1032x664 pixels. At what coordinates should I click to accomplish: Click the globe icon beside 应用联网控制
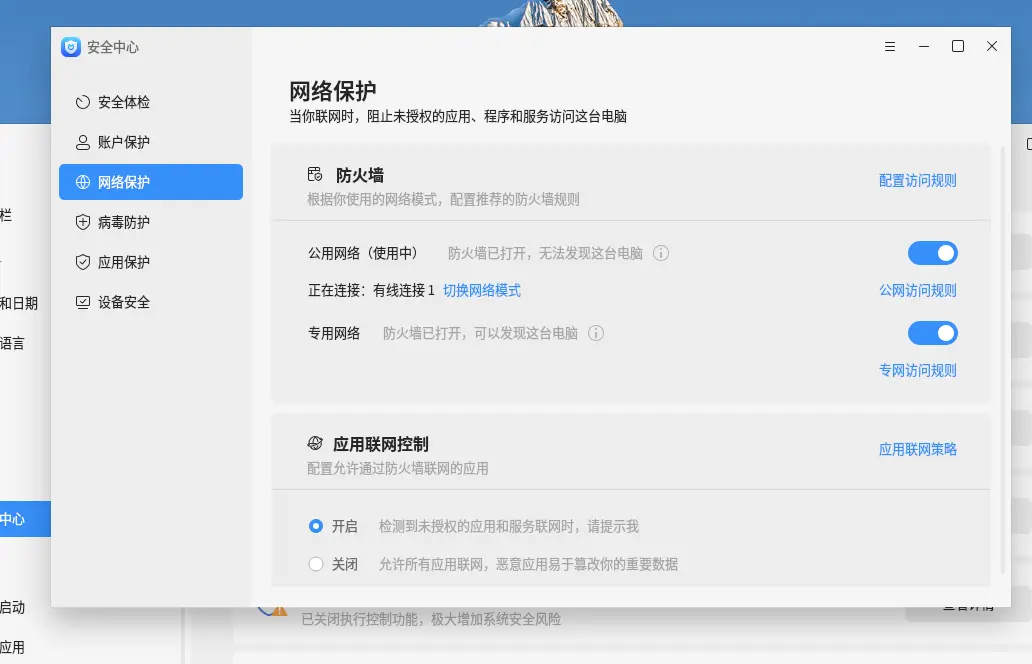(315, 444)
